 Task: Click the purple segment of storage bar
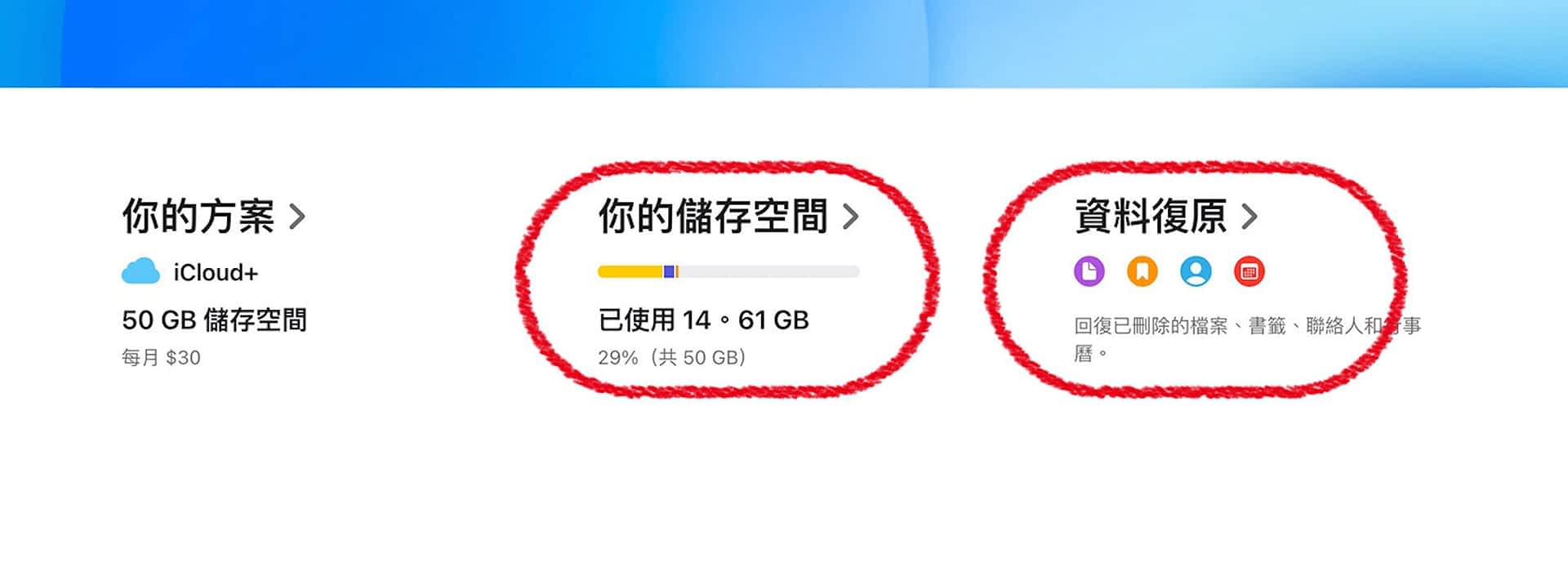pyautogui.click(x=669, y=271)
